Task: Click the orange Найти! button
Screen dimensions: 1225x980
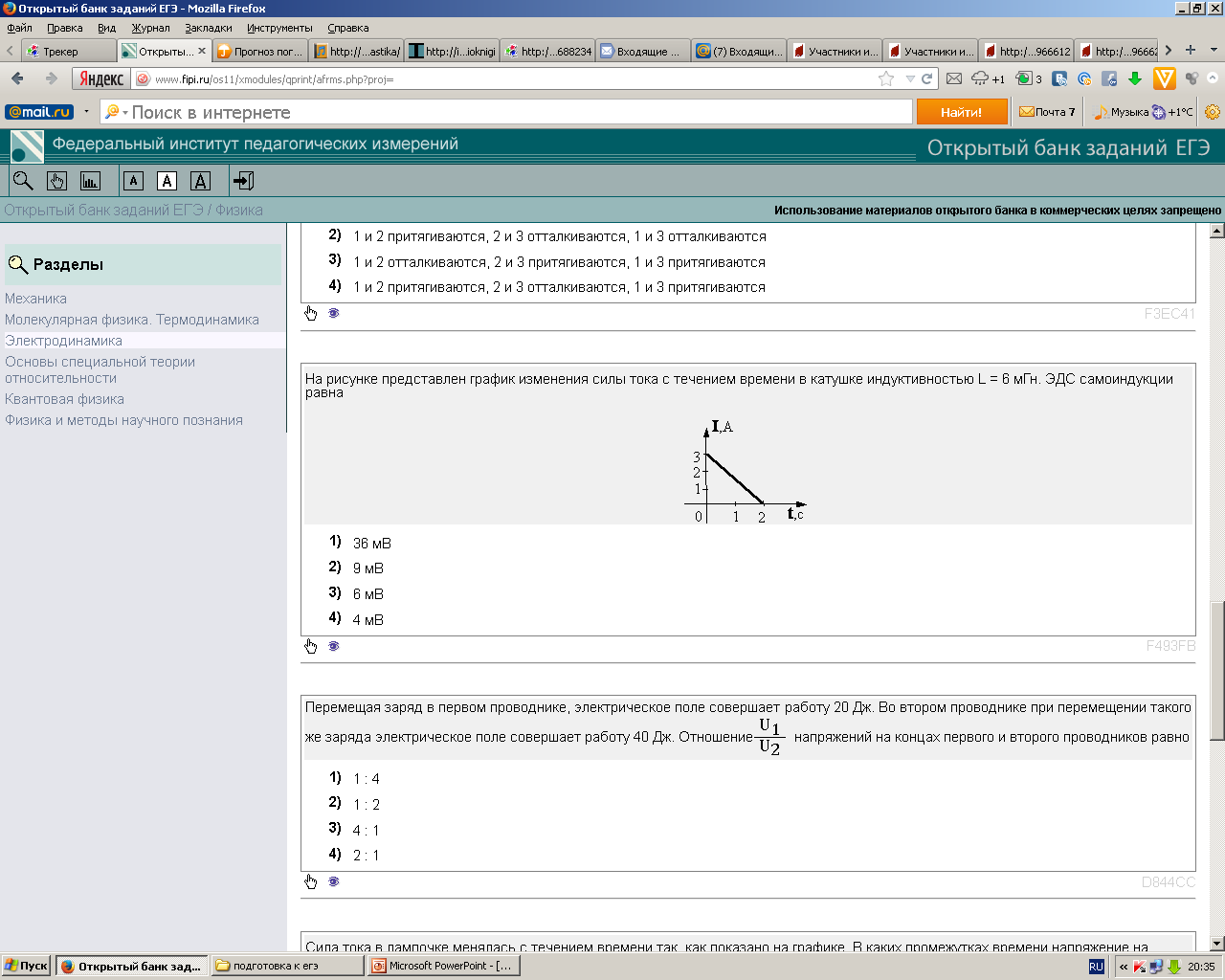Action: 962,112
